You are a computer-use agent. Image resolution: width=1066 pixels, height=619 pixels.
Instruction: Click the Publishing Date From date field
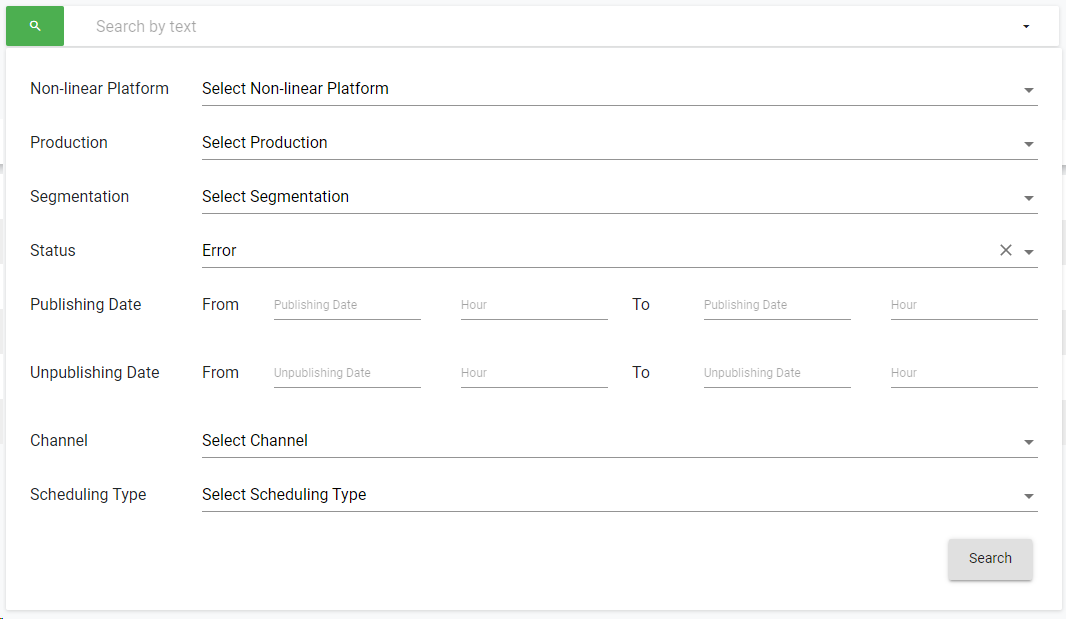[347, 305]
